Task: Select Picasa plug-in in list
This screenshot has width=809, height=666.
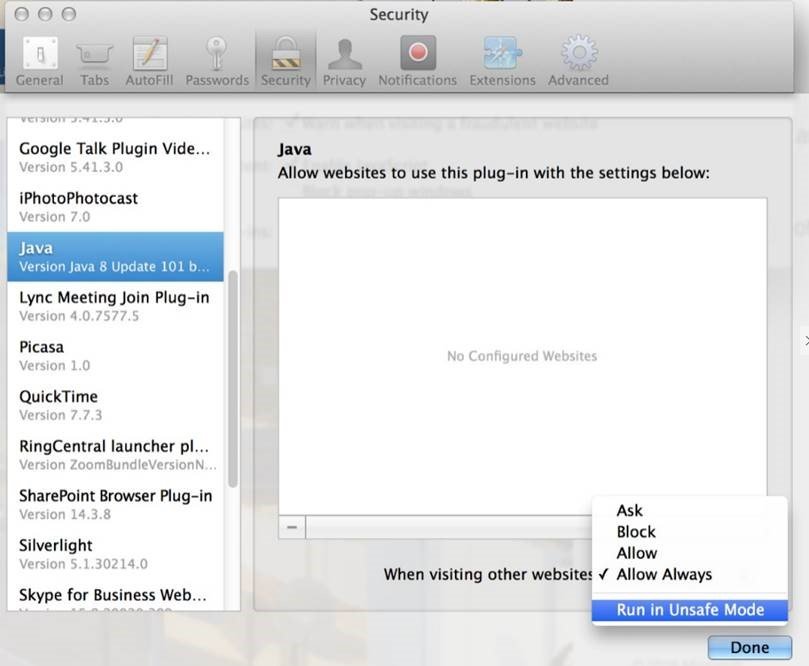Action: click(116, 355)
